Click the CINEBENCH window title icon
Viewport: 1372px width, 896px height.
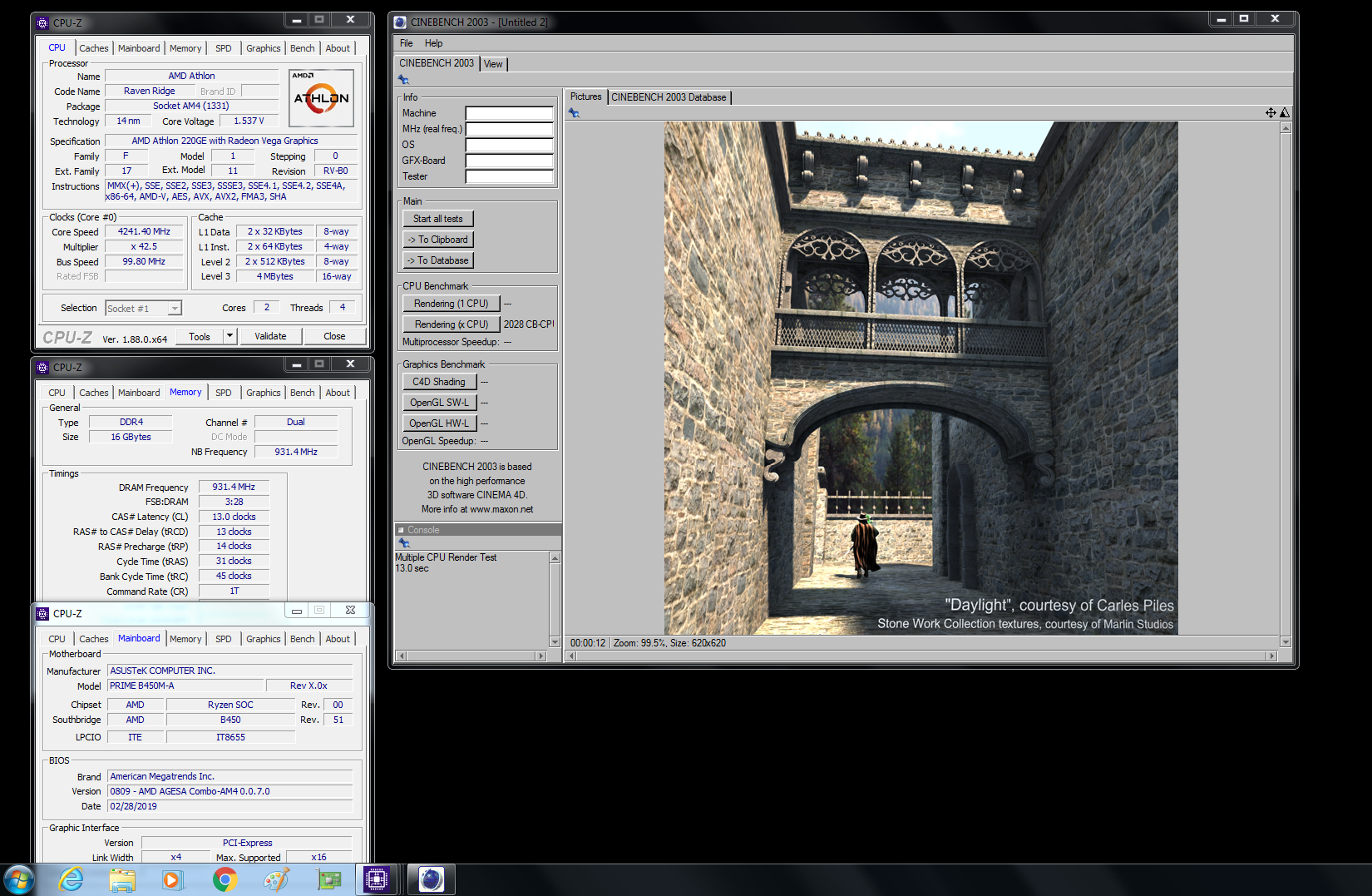(x=400, y=22)
